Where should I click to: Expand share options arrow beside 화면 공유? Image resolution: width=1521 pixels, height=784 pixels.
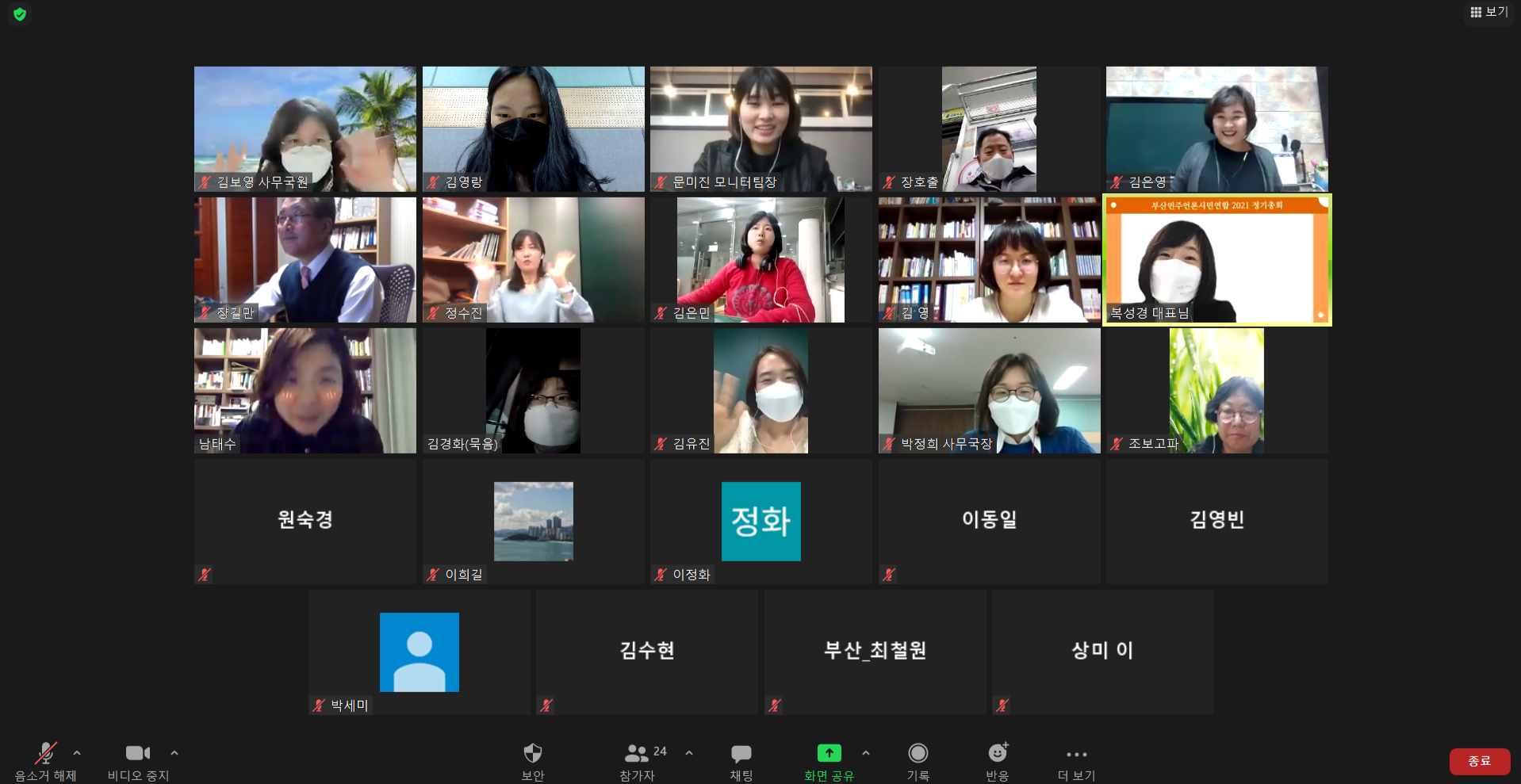pos(866,753)
